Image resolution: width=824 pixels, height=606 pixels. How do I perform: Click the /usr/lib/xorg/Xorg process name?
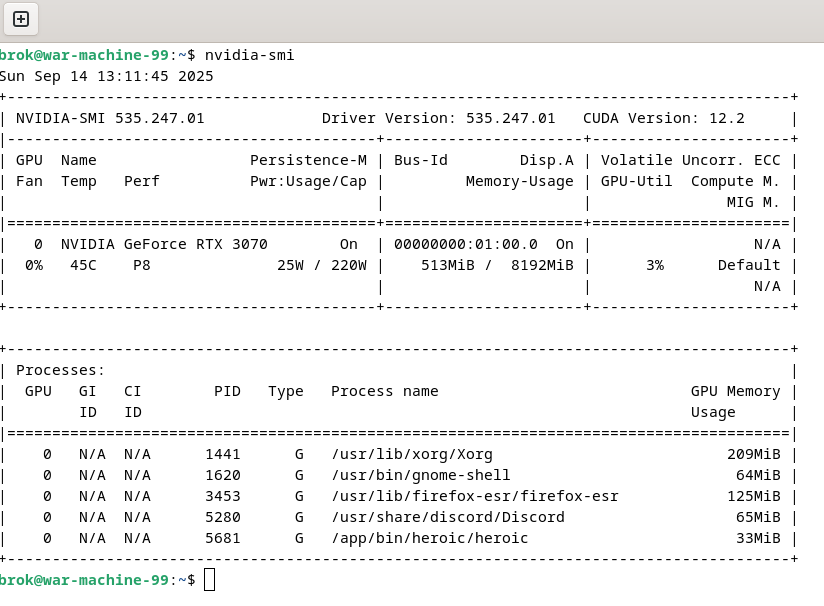click(x=411, y=454)
